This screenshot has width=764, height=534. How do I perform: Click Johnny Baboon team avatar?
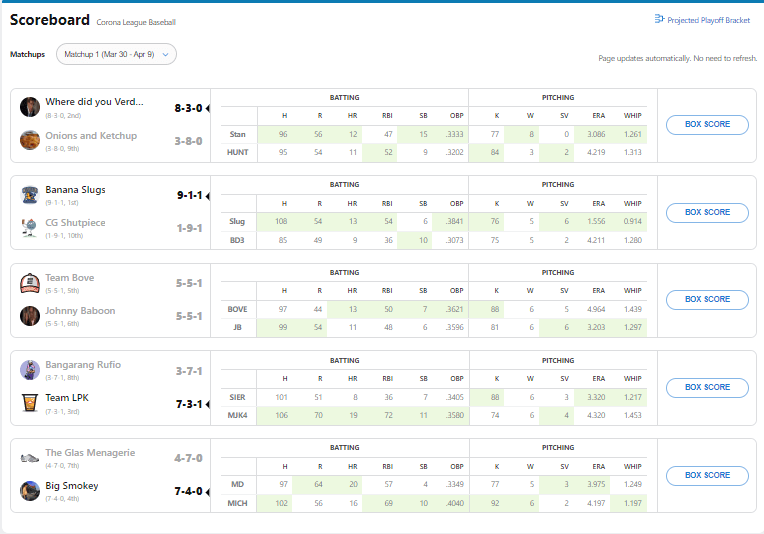(30, 316)
